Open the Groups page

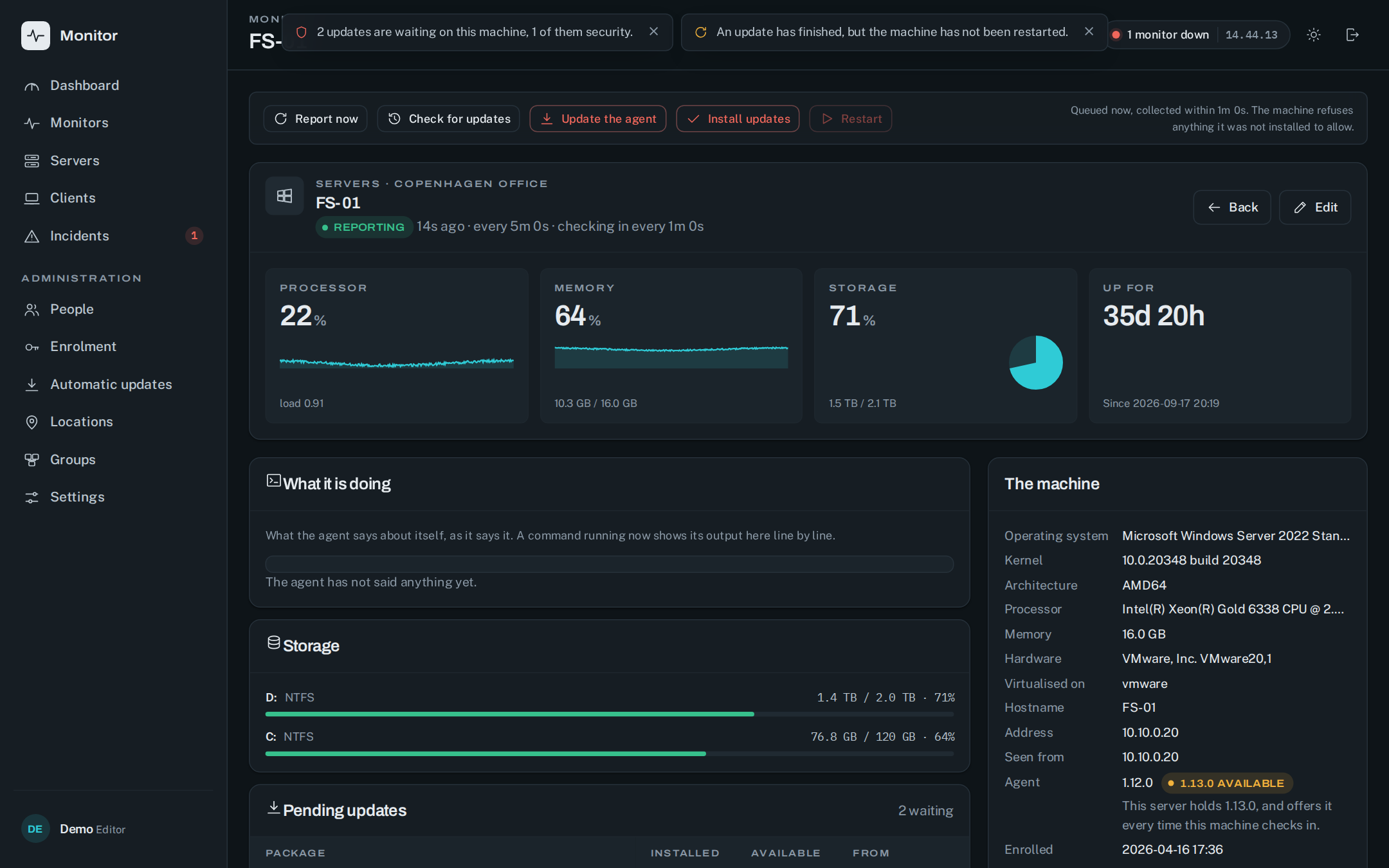pos(113,460)
